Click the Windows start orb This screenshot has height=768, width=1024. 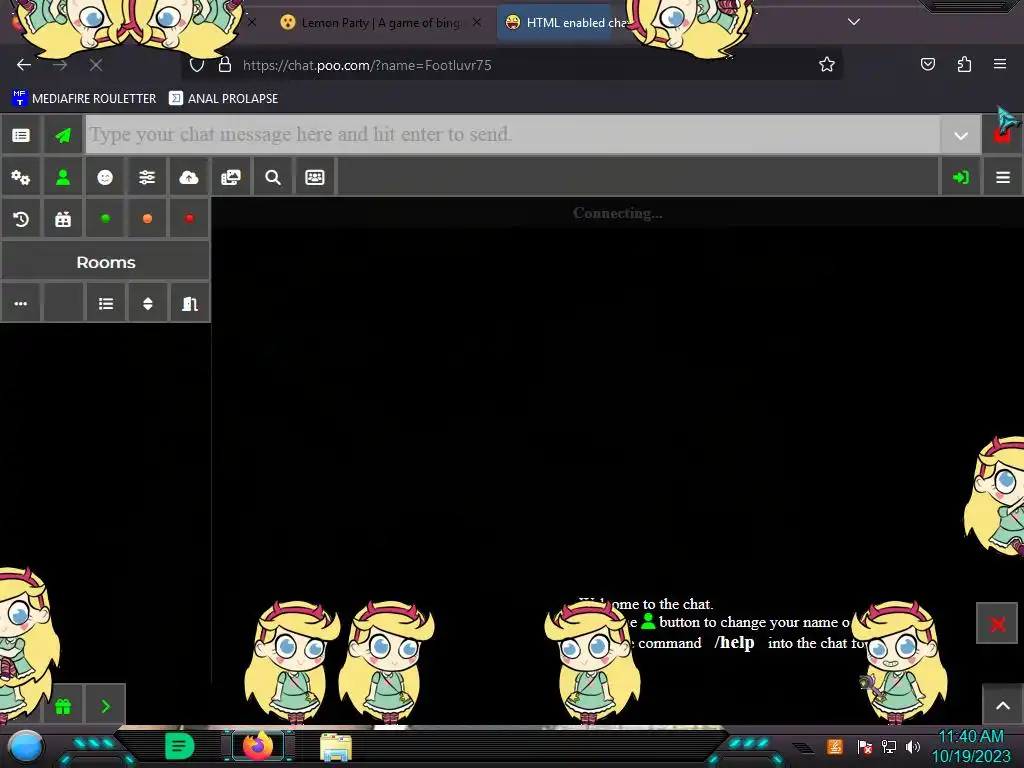26,746
